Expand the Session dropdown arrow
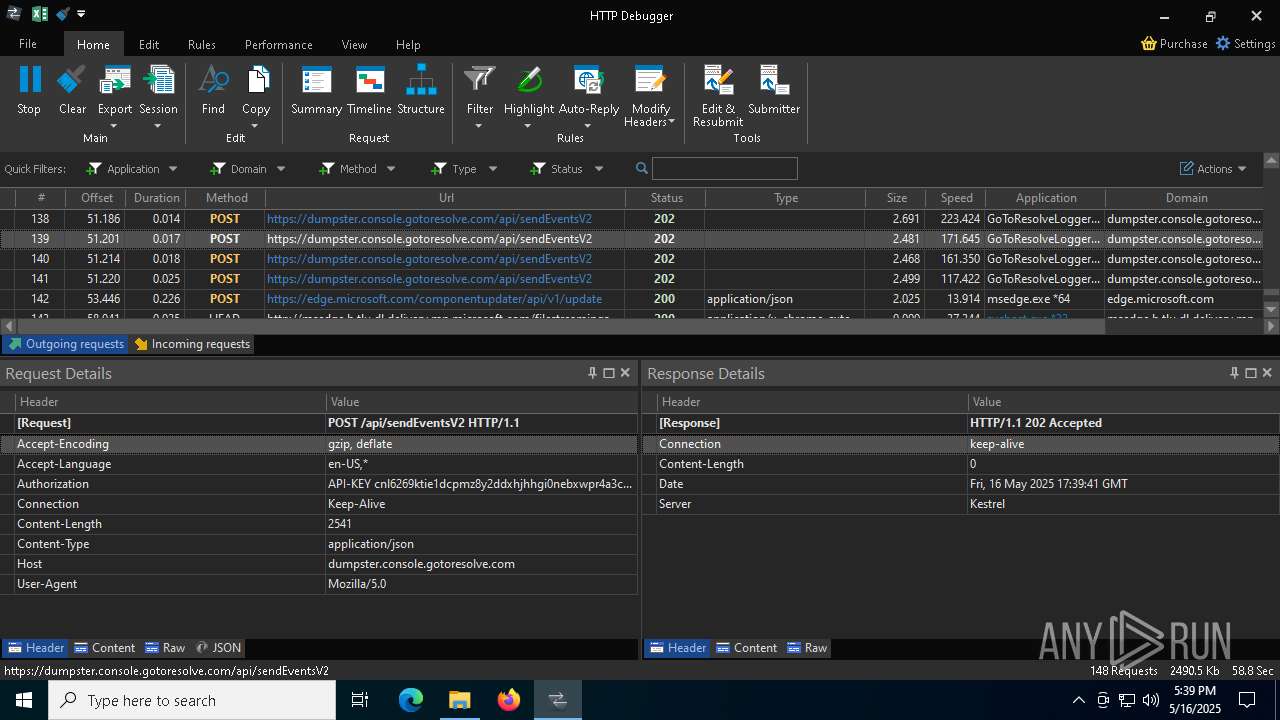Screen dimensions: 1280x720 point(158,126)
